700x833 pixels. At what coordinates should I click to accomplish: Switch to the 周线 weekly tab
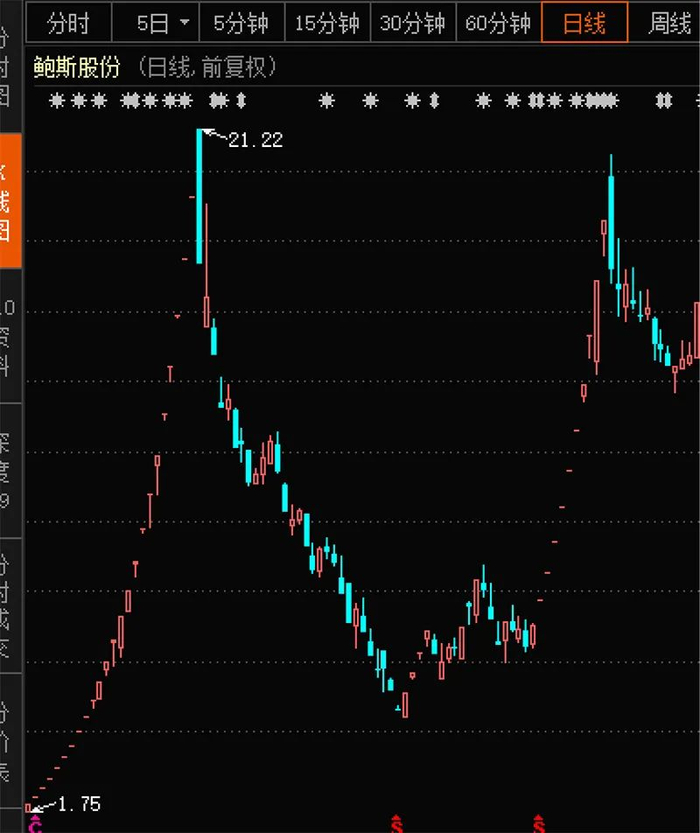670,23
